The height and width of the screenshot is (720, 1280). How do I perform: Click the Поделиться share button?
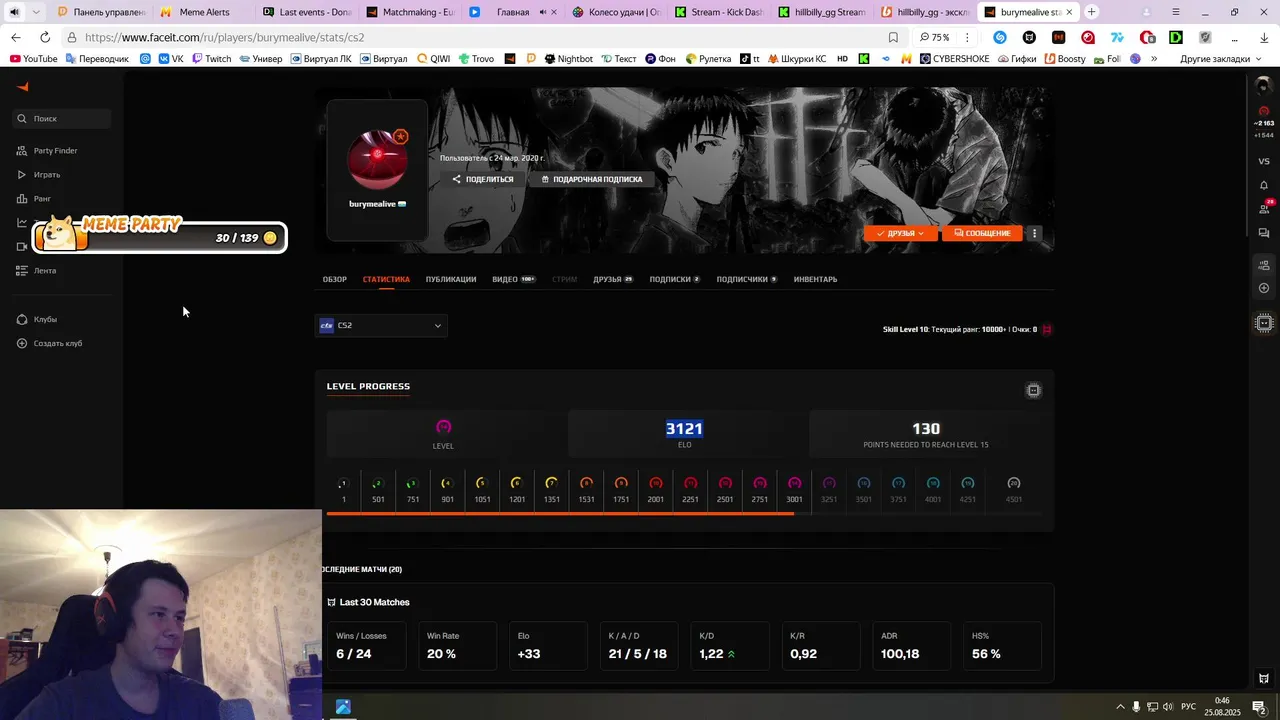(483, 179)
